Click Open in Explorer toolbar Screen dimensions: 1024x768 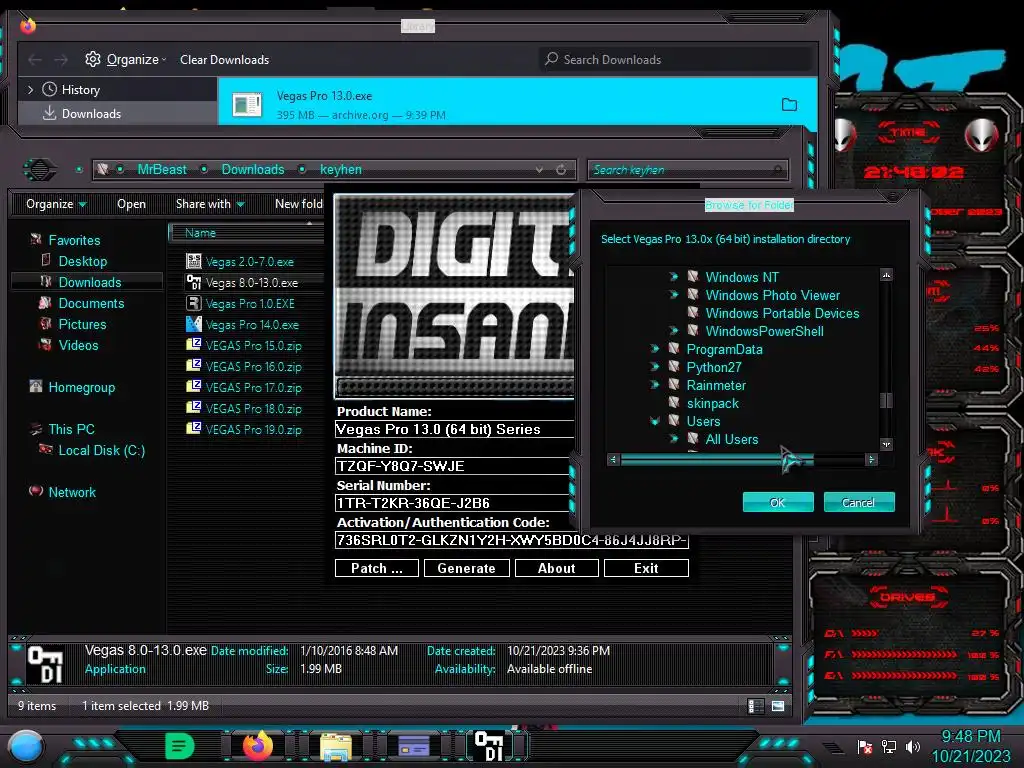click(x=131, y=204)
